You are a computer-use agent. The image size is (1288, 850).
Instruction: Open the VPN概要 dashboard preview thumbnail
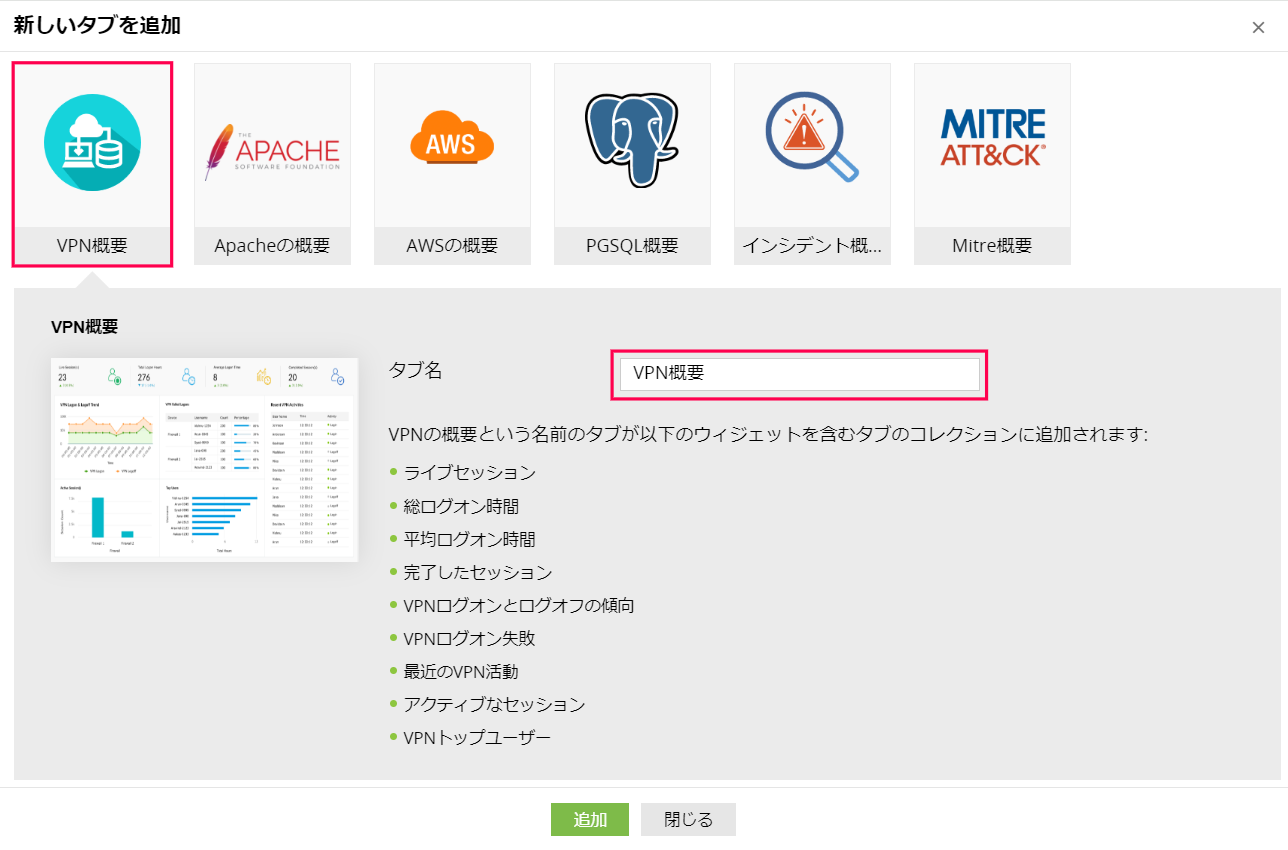pyautogui.click(x=204, y=460)
